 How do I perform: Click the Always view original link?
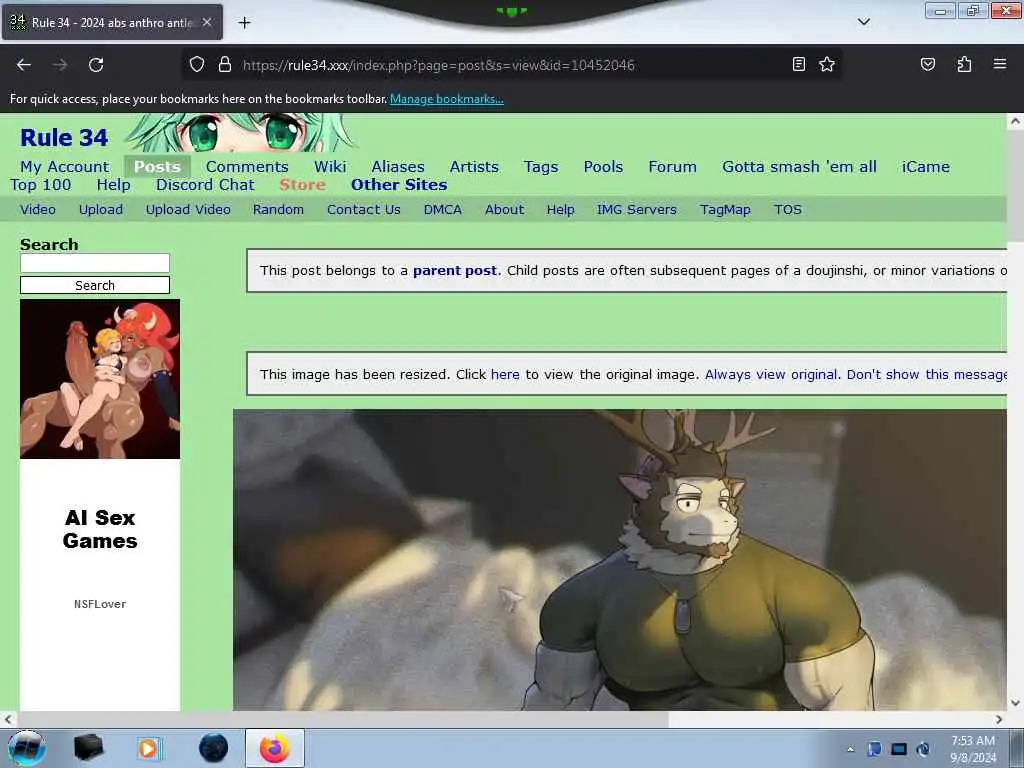(x=771, y=374)
